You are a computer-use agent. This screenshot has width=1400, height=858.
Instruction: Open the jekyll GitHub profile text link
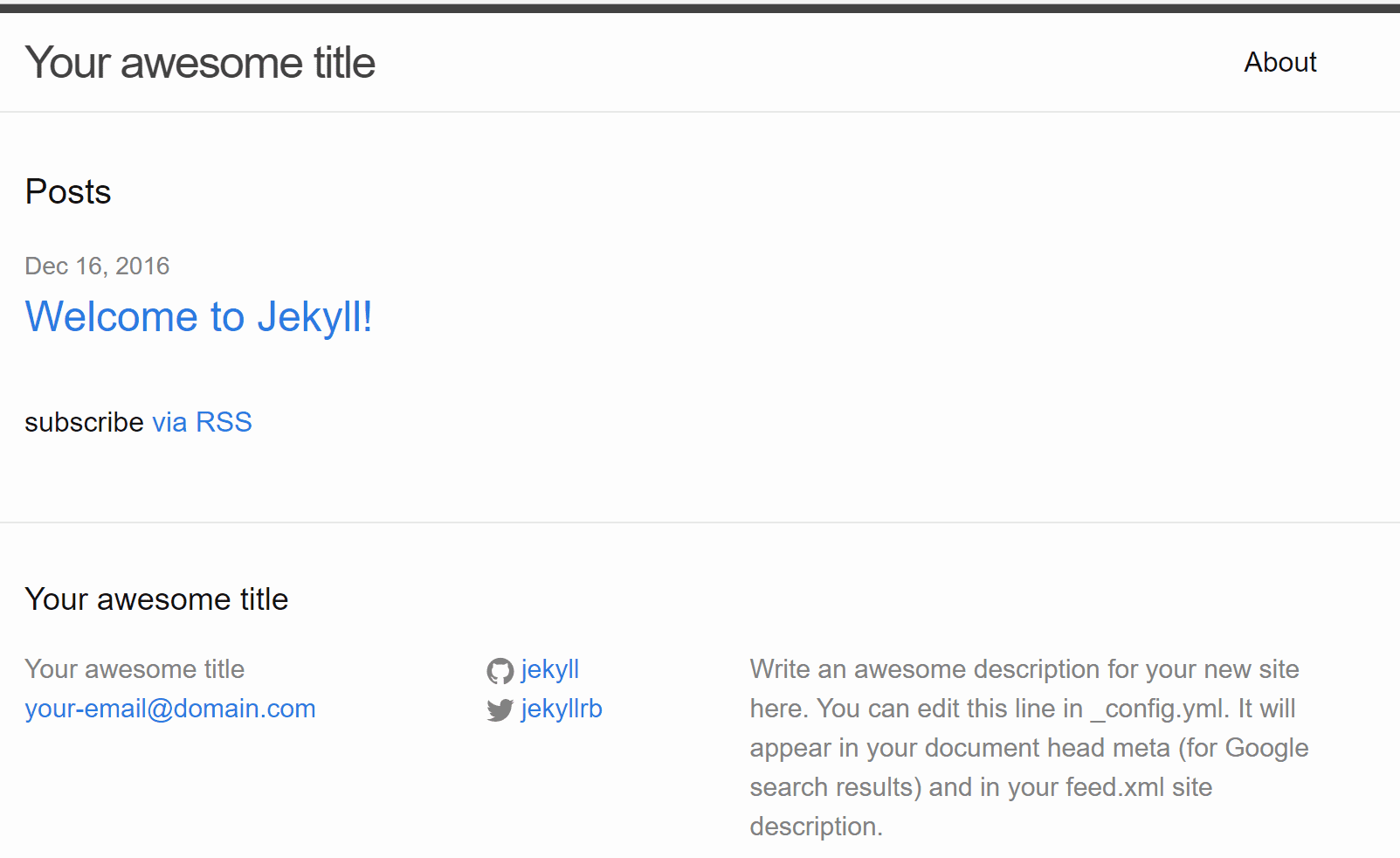pyautogui.click(x=549, y=669)
